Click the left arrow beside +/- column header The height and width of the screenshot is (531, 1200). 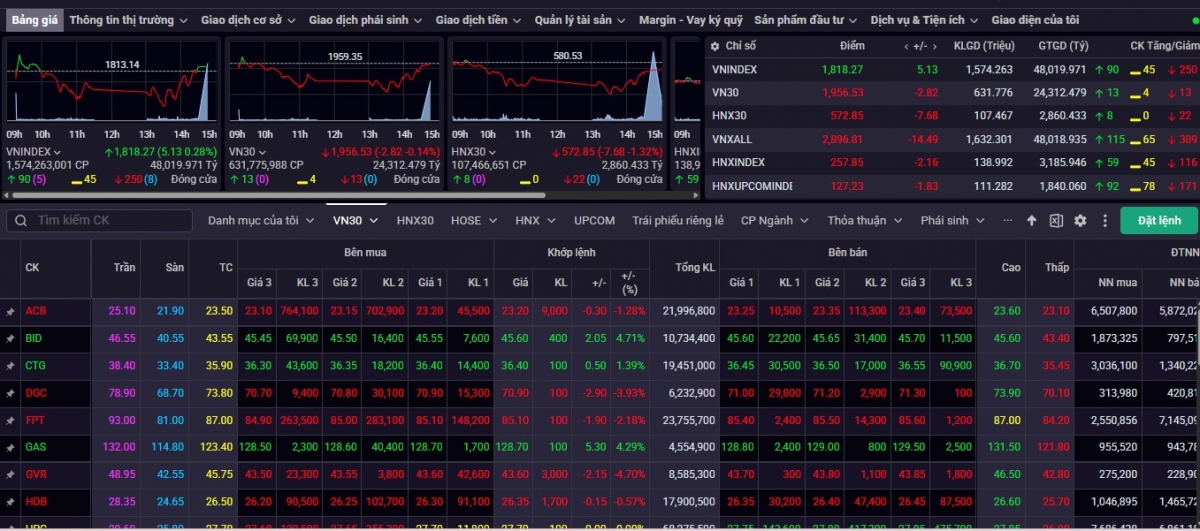906,47
